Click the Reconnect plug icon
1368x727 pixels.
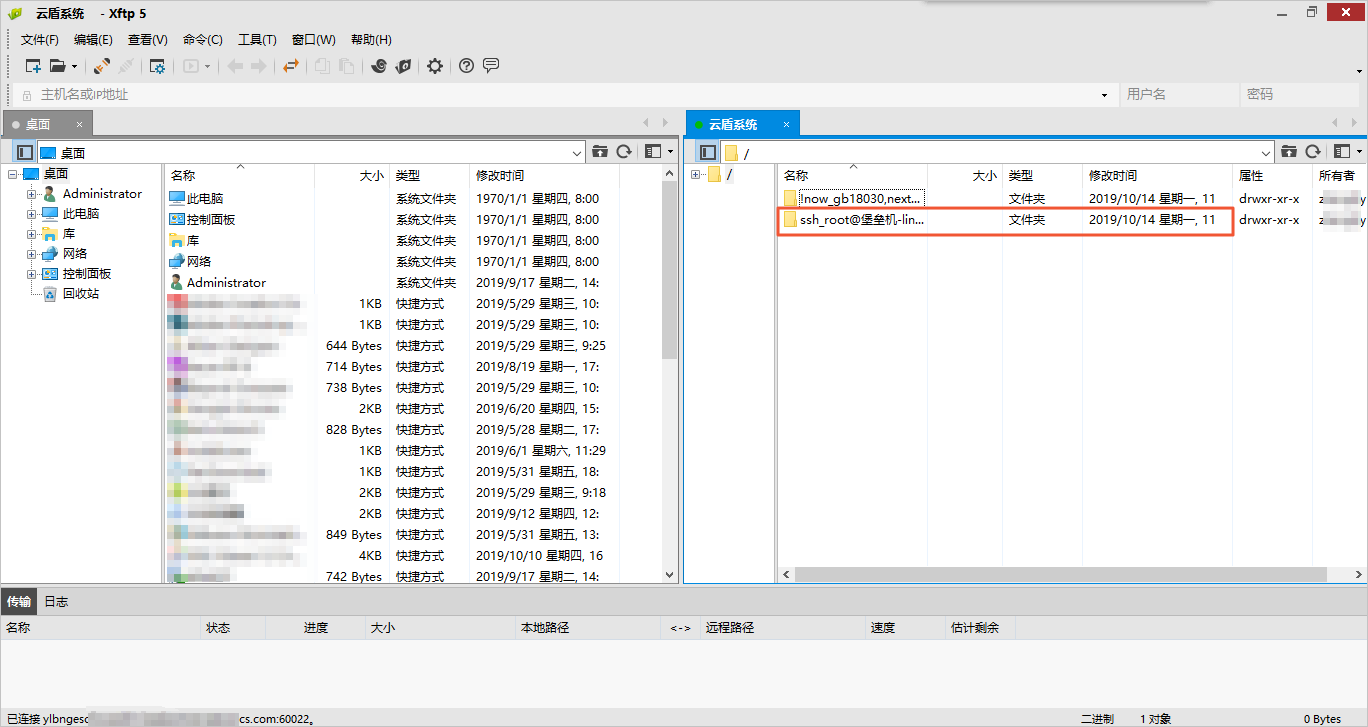[102, 66]
